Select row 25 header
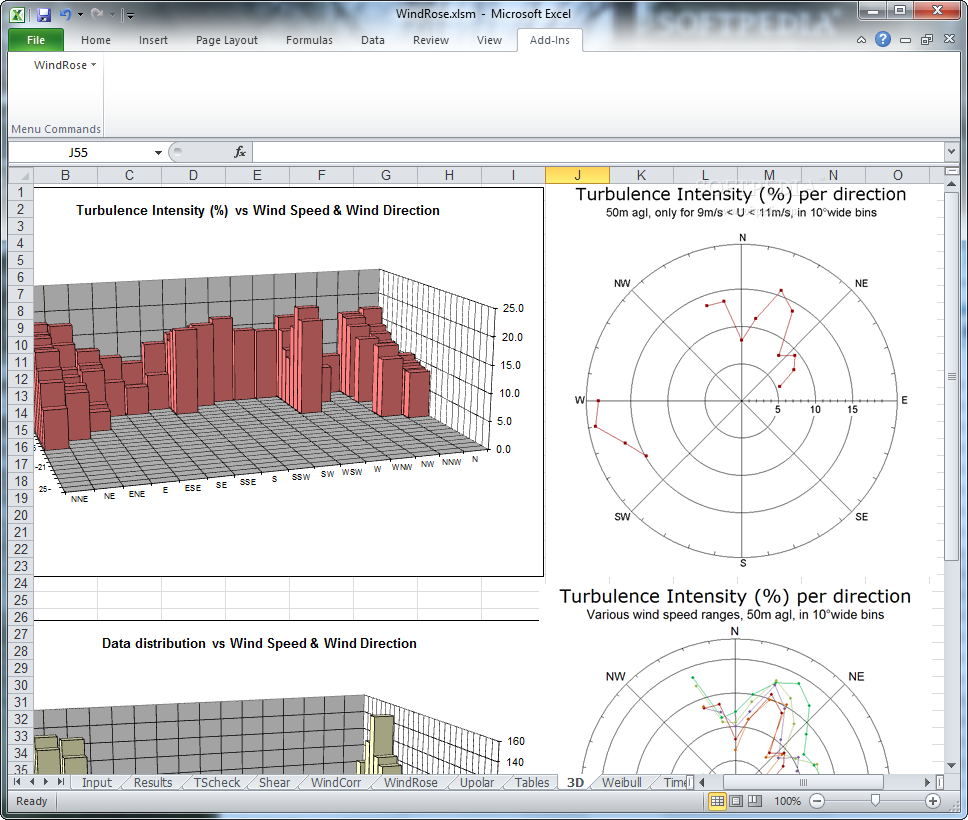Viewport: 968px width, 820px height. pyautogui.click(x=20, y=600)
